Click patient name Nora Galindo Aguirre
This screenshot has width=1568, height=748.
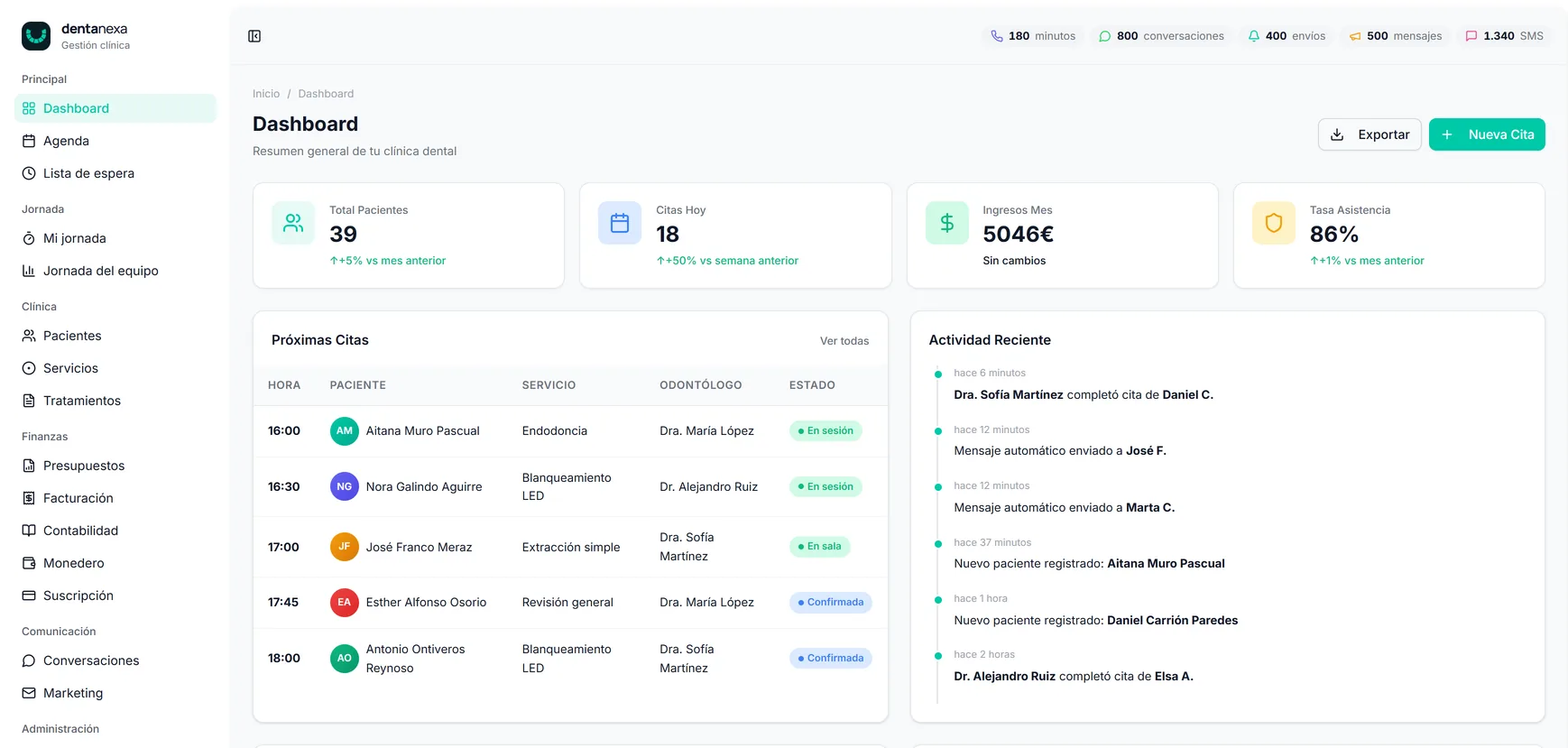click(x=424, y=487)
